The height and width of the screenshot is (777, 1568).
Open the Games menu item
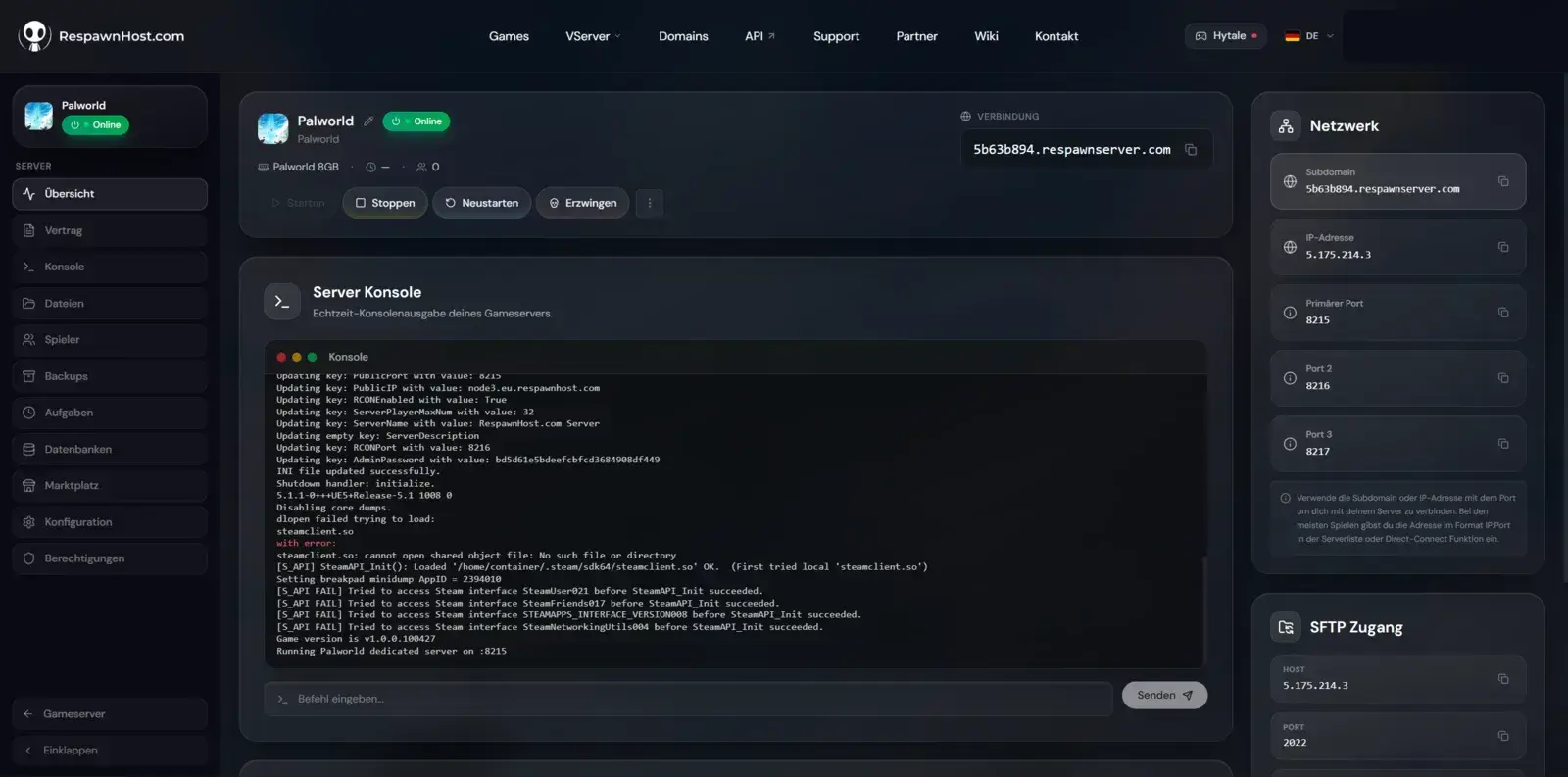[x=509, y=36]
